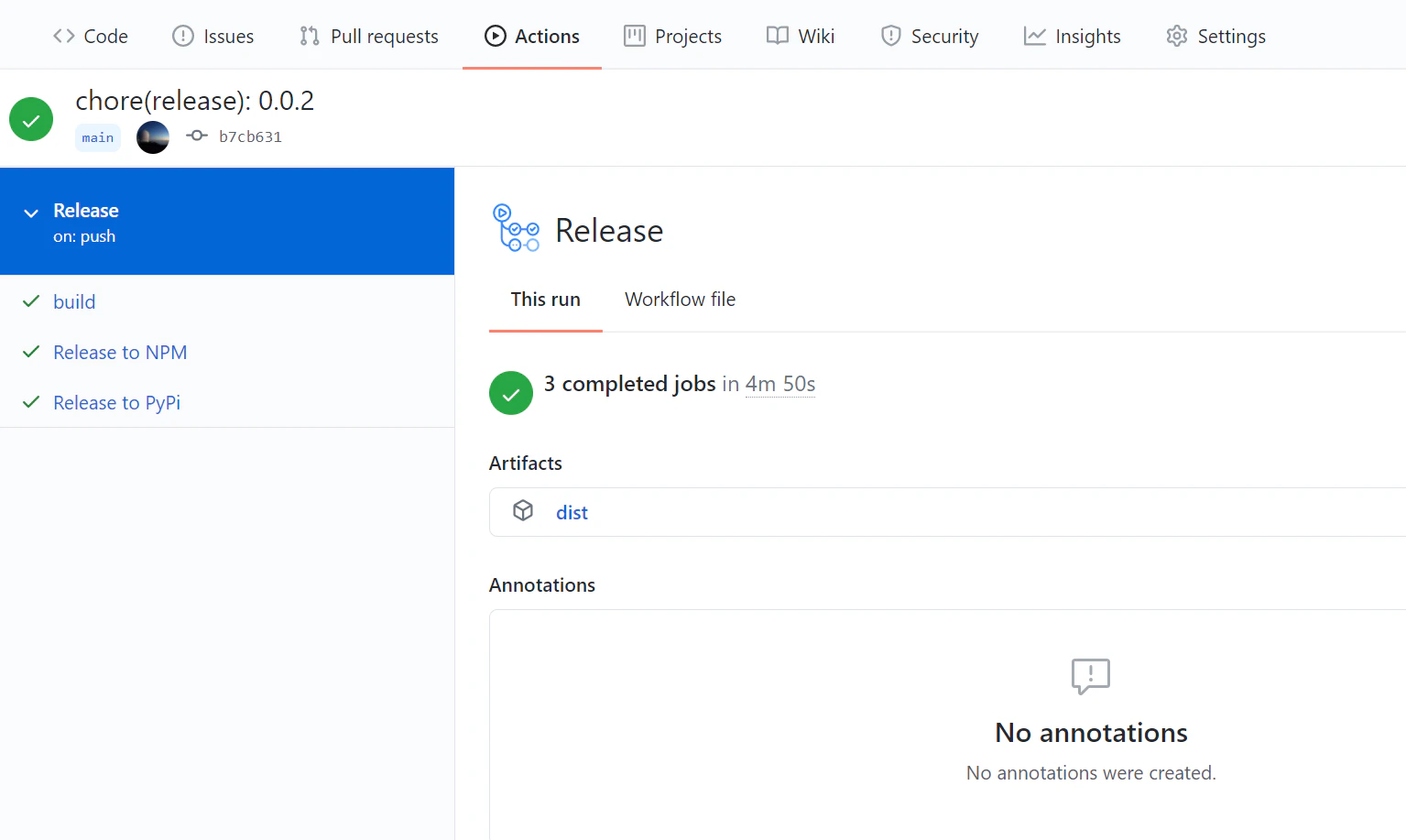The width and height of the screenshot is (1406, 840).
Task: Click the green success check beside chore(release)
Action: 31,119
